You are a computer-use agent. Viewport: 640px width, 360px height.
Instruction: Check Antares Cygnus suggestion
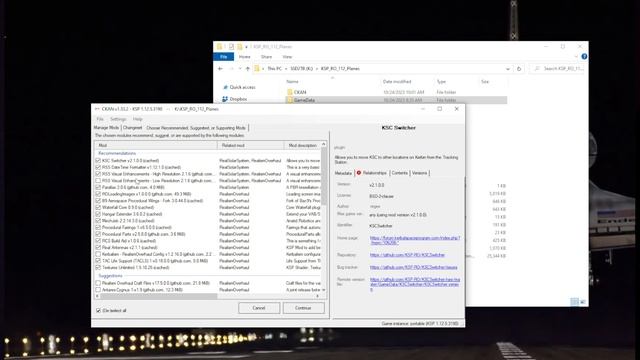[x=98, y=289]
